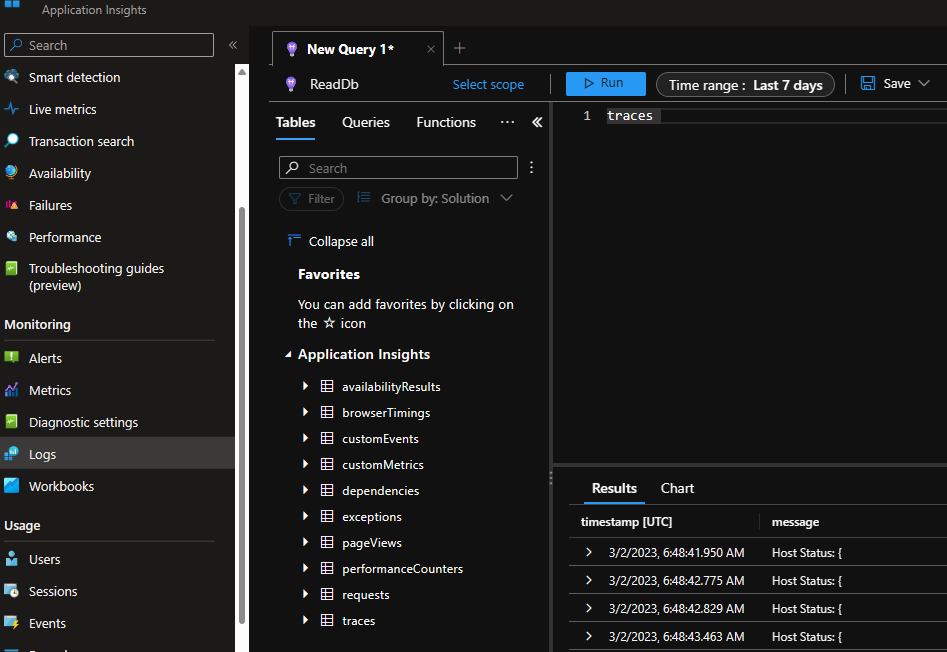Open the Metrics blade icon
The width and height of the screenshot is (947, 652).
[13, 390]
